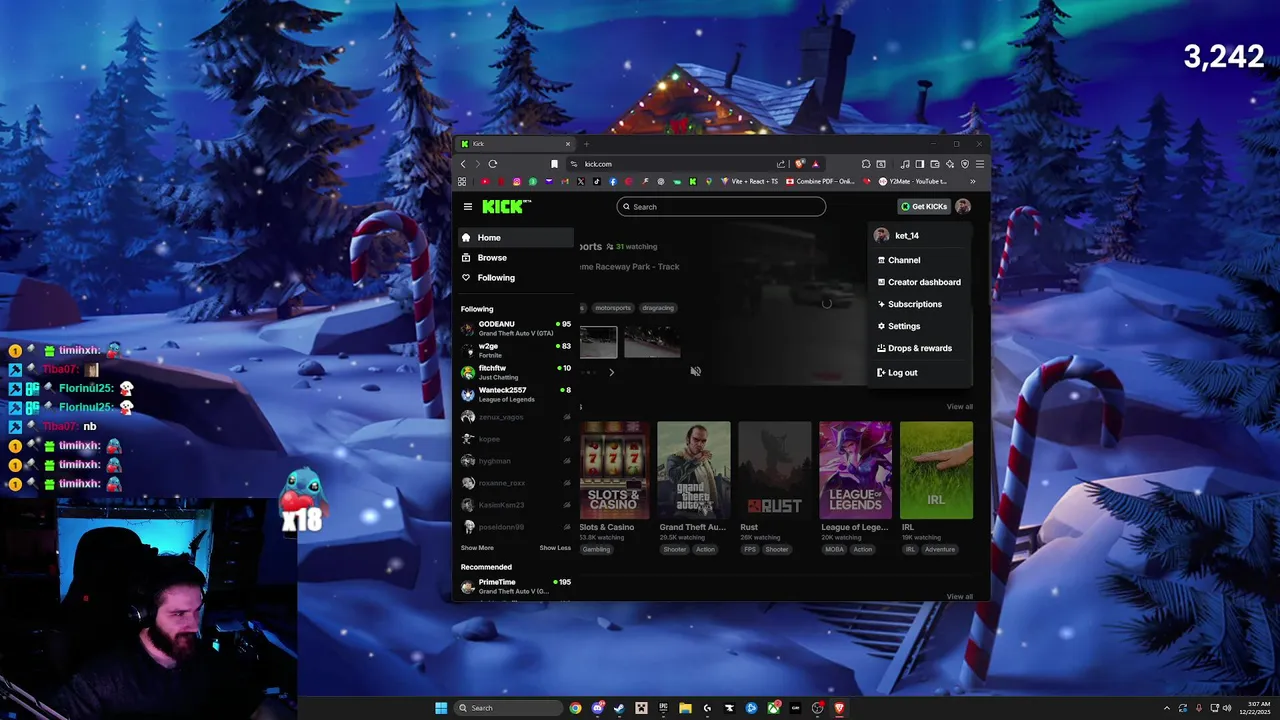Focus the Kick Search field

pos(721,207)
